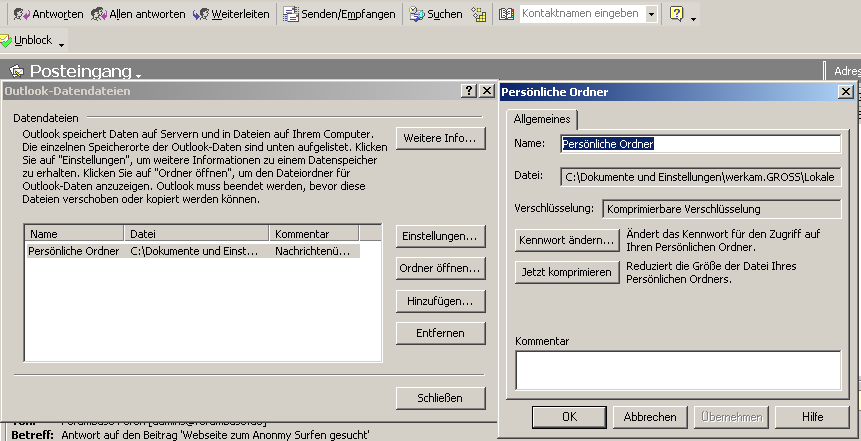Click the Antworten reply toolbar button
This screenshot has height=441, width=861.
pos(48,14)
